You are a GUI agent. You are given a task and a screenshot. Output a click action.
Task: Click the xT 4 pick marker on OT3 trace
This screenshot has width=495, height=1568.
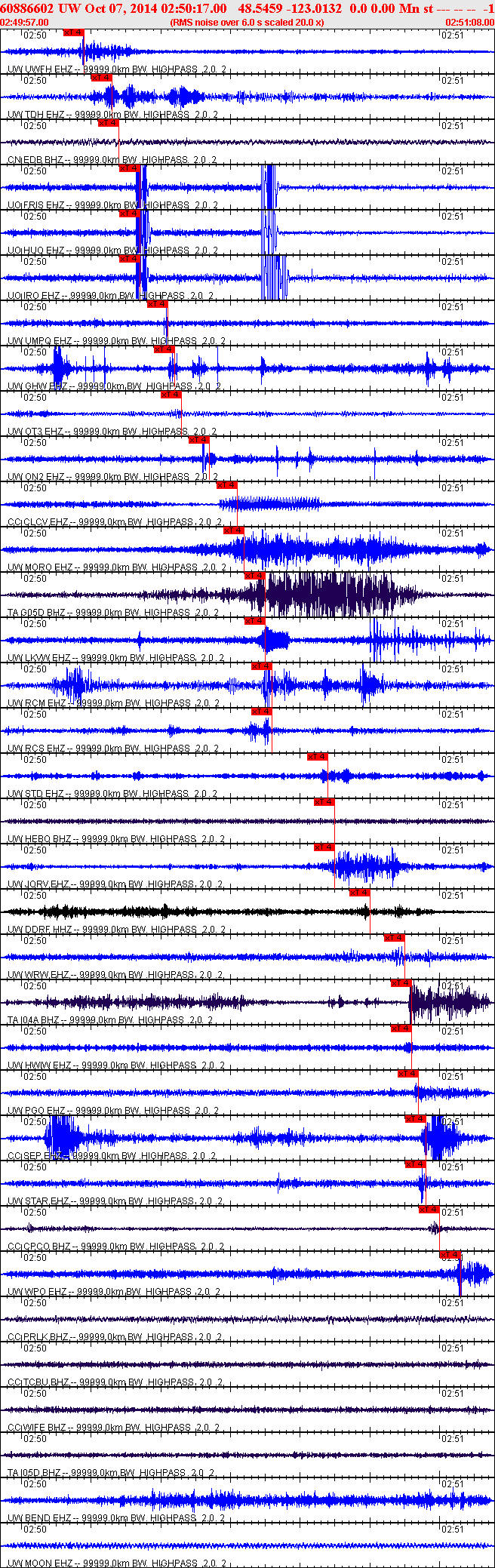[171, 395]
